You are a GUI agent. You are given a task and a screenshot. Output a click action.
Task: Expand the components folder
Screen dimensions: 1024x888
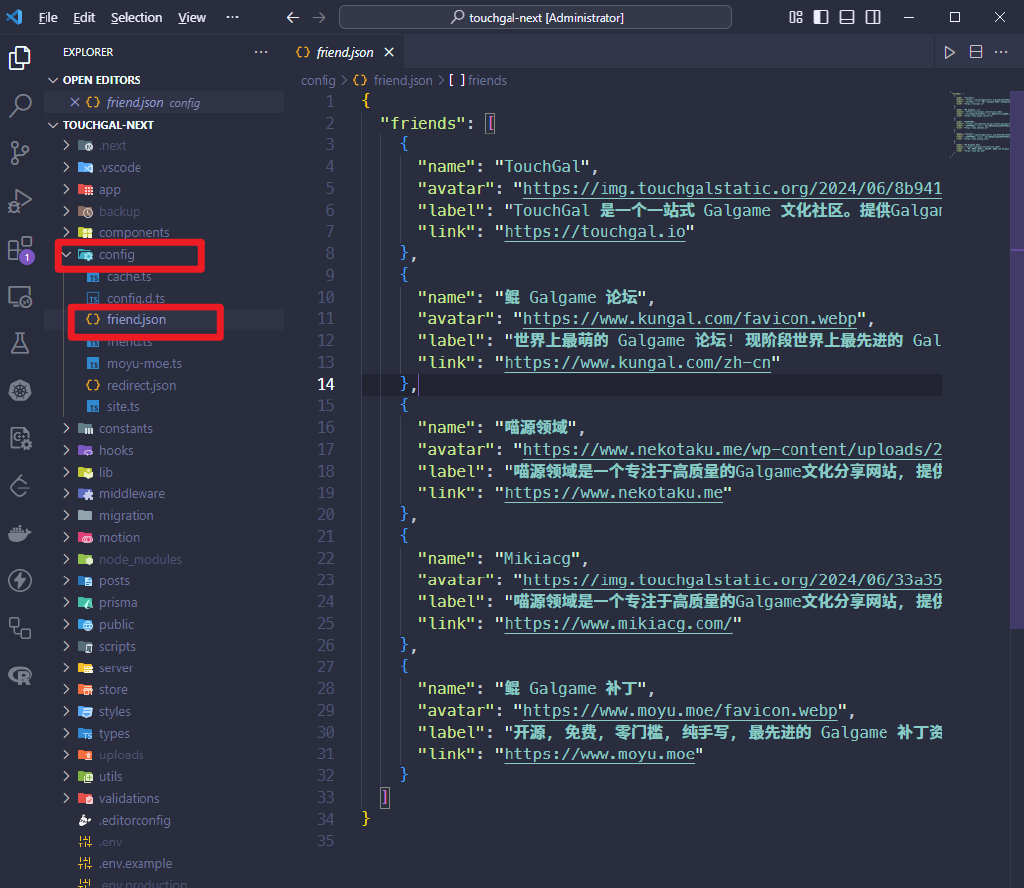coord(133,232)
